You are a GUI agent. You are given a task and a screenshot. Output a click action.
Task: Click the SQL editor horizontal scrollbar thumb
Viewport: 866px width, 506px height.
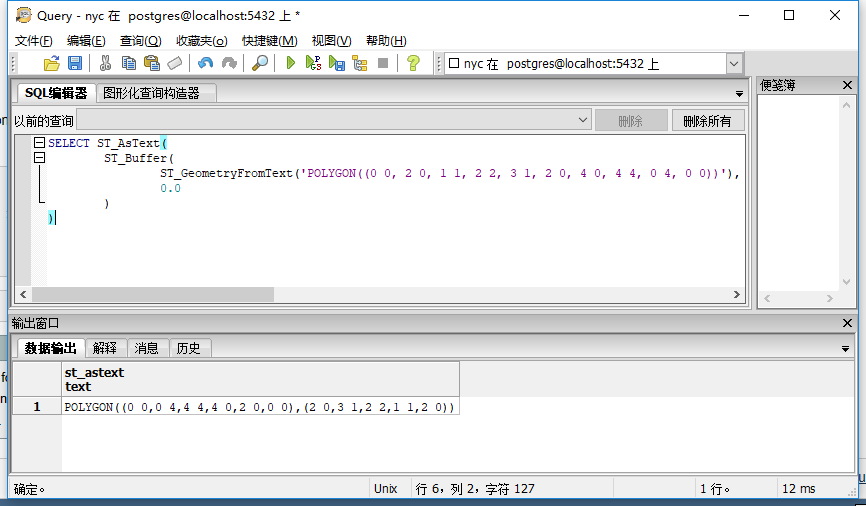click(x=153, y=294)
